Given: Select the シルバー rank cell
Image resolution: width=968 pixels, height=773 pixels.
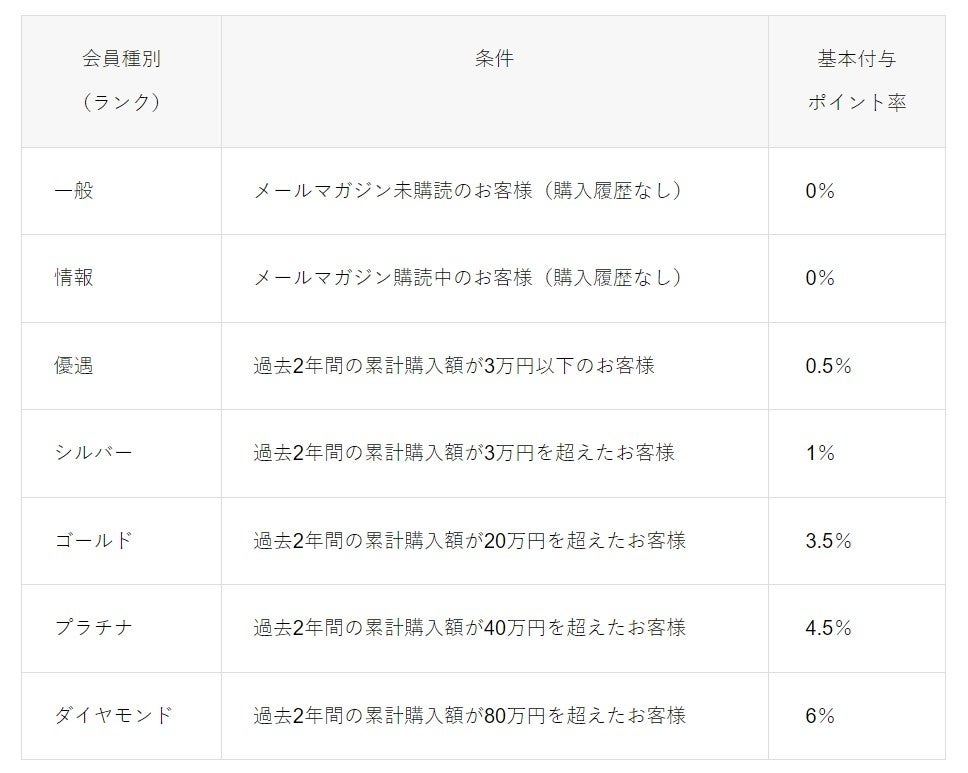Looking at the screenshot, I should [94, 453].
